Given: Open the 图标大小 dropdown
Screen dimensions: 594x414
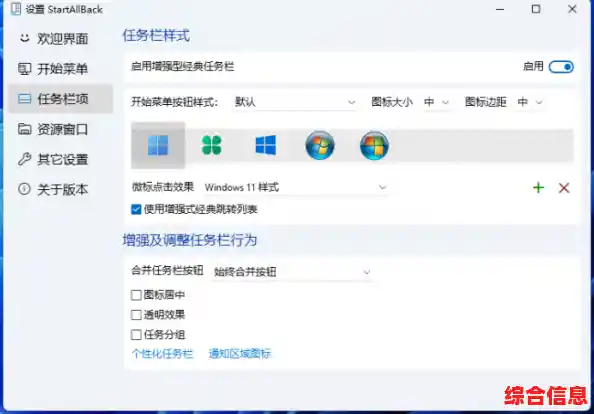Looking at the screenshot, I should [437, 102].
